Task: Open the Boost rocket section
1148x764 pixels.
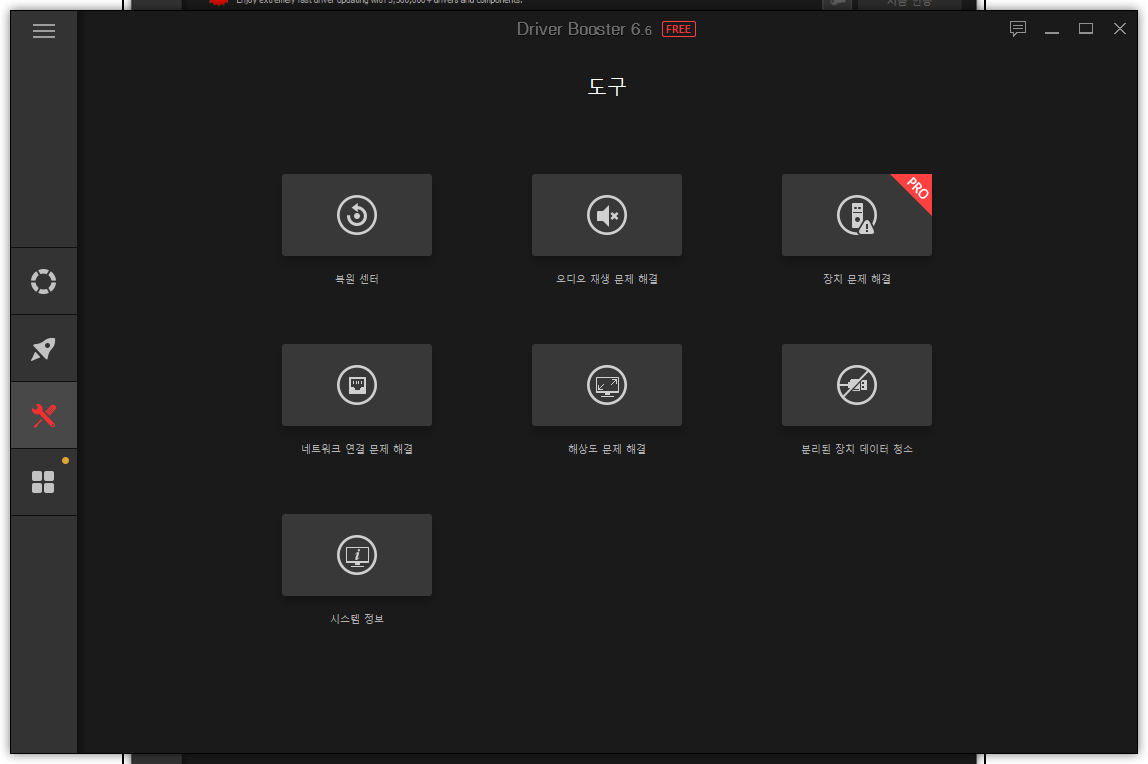Action: coord(43,348)
